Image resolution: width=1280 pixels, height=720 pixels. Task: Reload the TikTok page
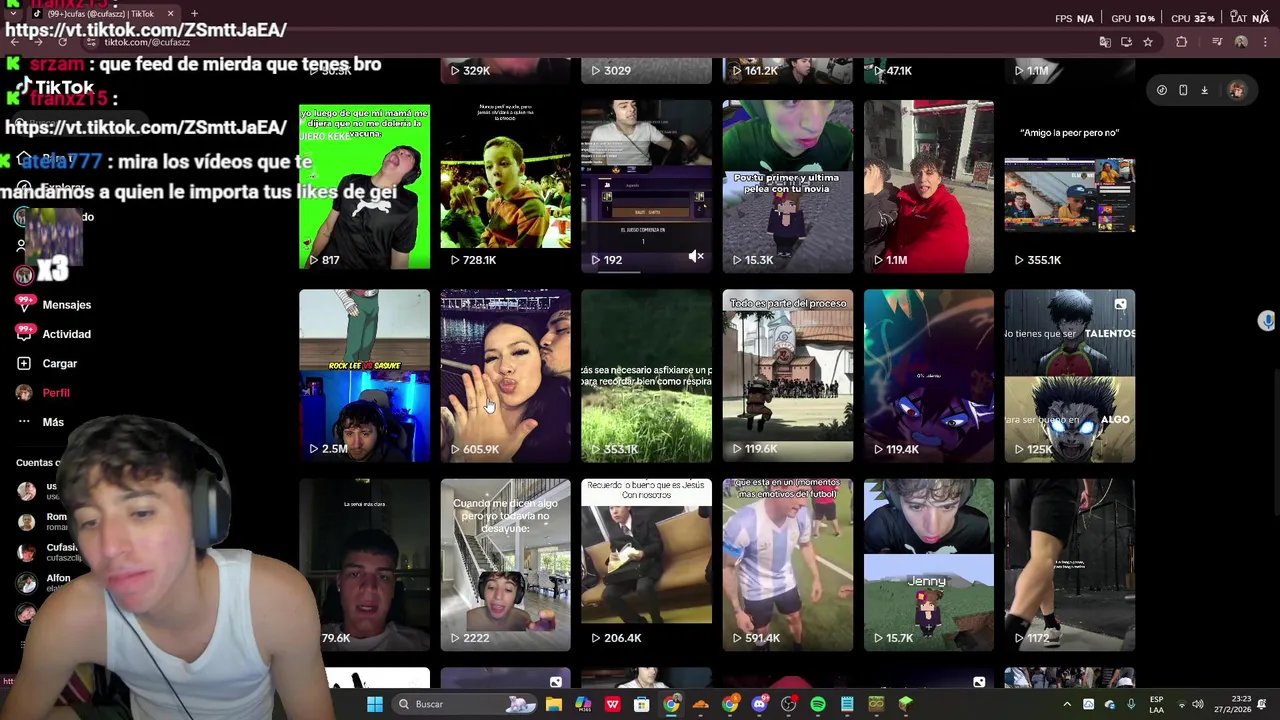pyautogui.click(x=62, y=42)
